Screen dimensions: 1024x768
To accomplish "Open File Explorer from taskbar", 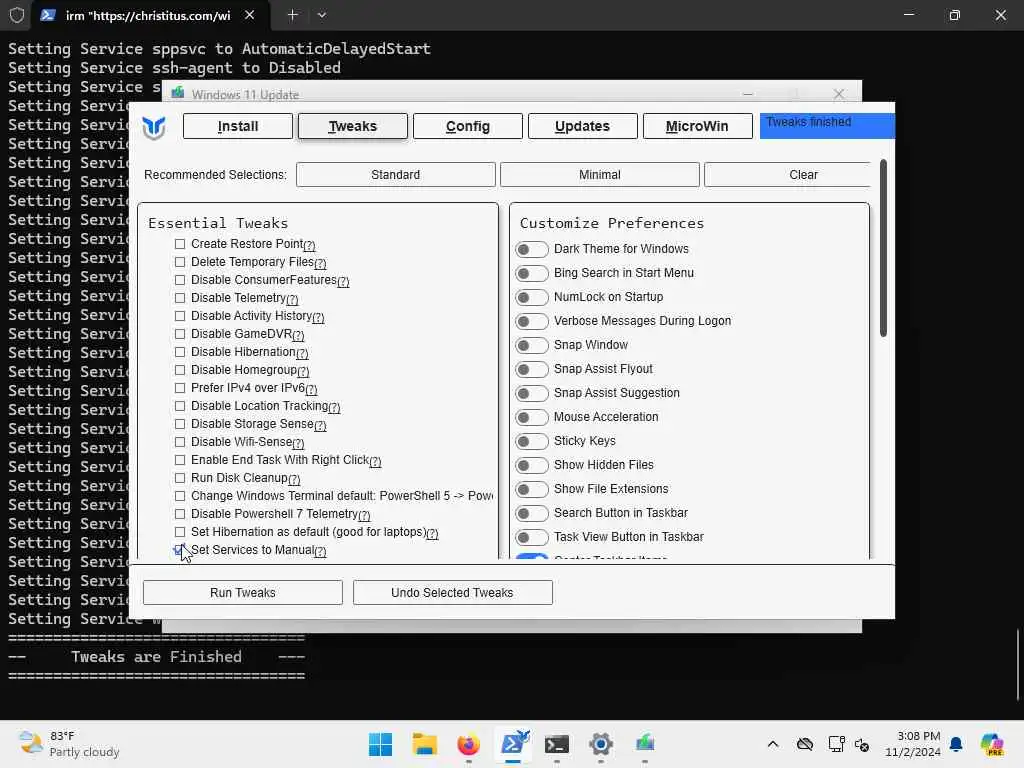I will [x=424, y=744].
